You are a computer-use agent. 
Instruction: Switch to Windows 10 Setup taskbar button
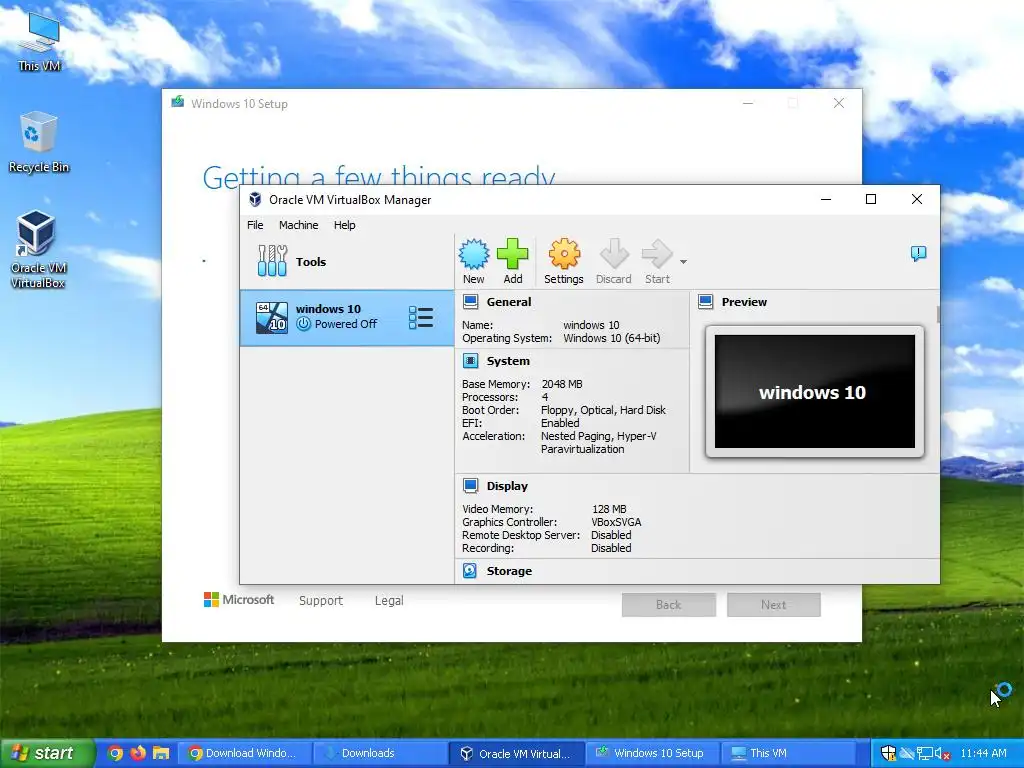click(x=652, y=753)
